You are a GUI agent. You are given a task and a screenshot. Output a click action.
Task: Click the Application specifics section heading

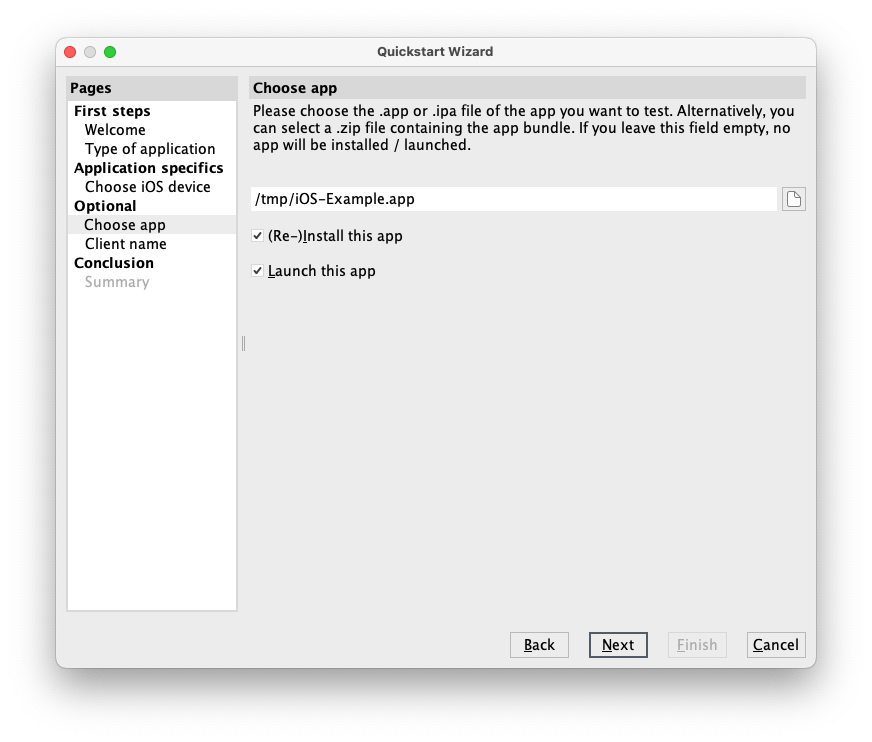[x=148, y=168]
